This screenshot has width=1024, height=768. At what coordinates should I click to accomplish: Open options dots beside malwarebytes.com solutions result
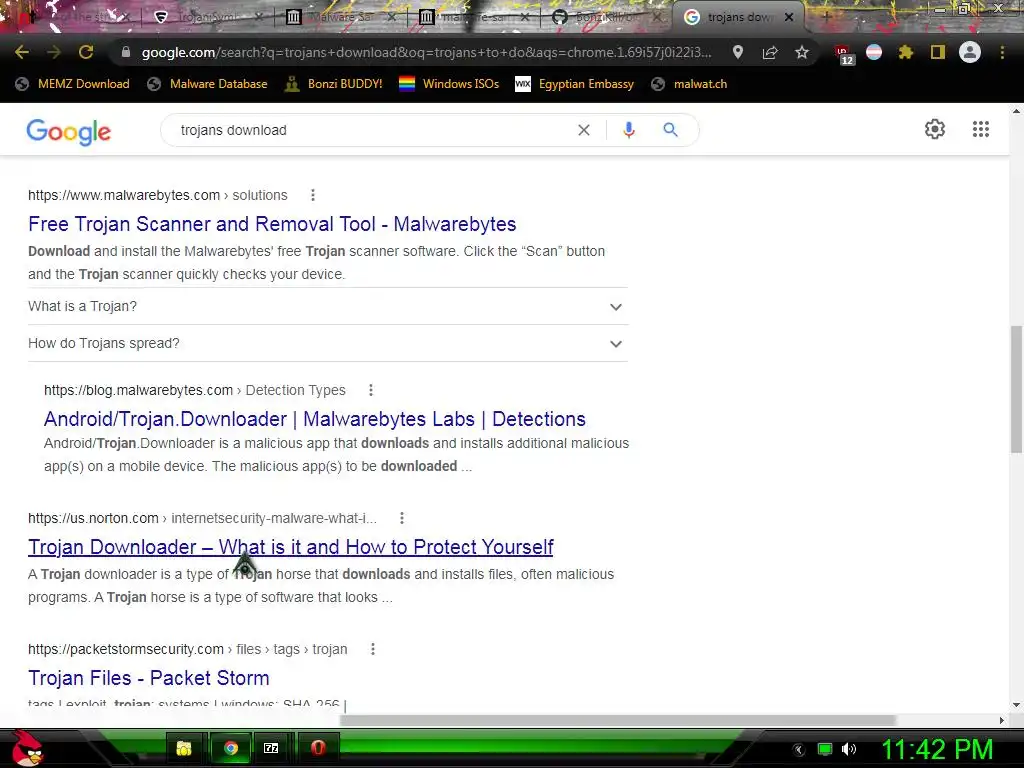(x=313, y=195)
